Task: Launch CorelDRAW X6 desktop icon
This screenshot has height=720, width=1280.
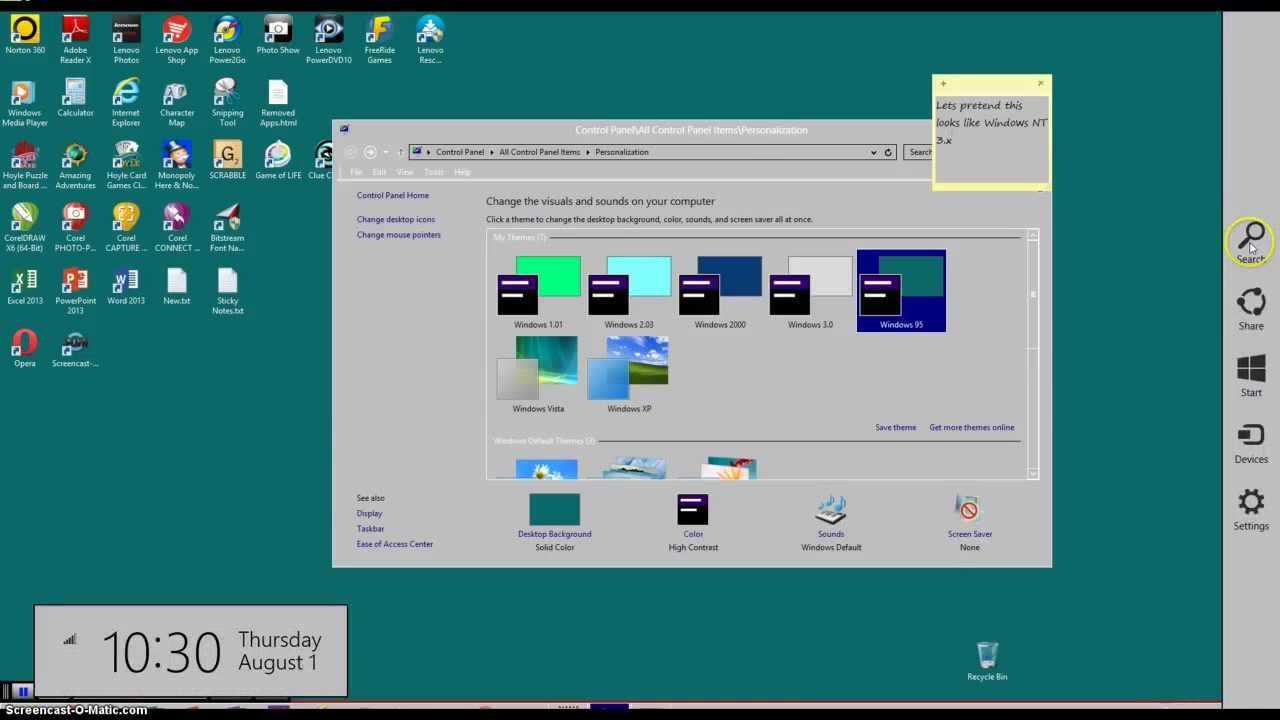Action: click(x=25, y=228)
